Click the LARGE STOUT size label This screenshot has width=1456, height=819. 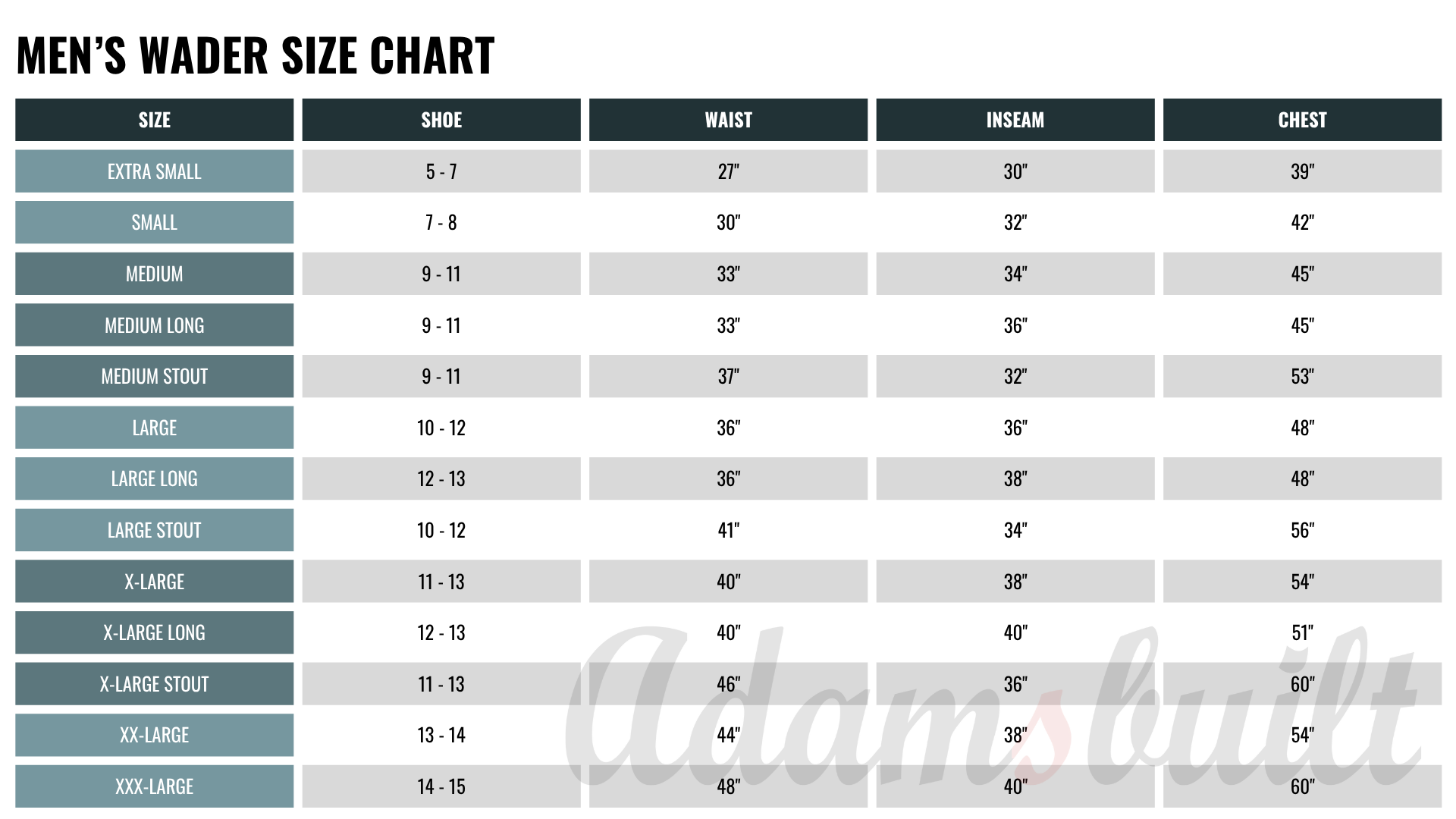click(x=154, y=530)
